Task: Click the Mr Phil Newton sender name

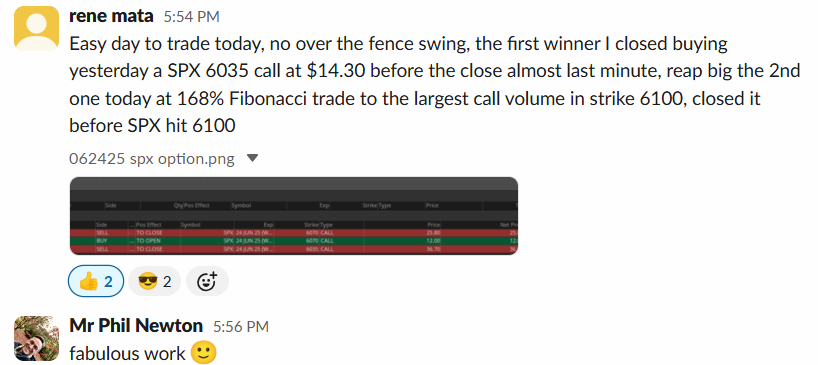Action: [x=136, y=326]
